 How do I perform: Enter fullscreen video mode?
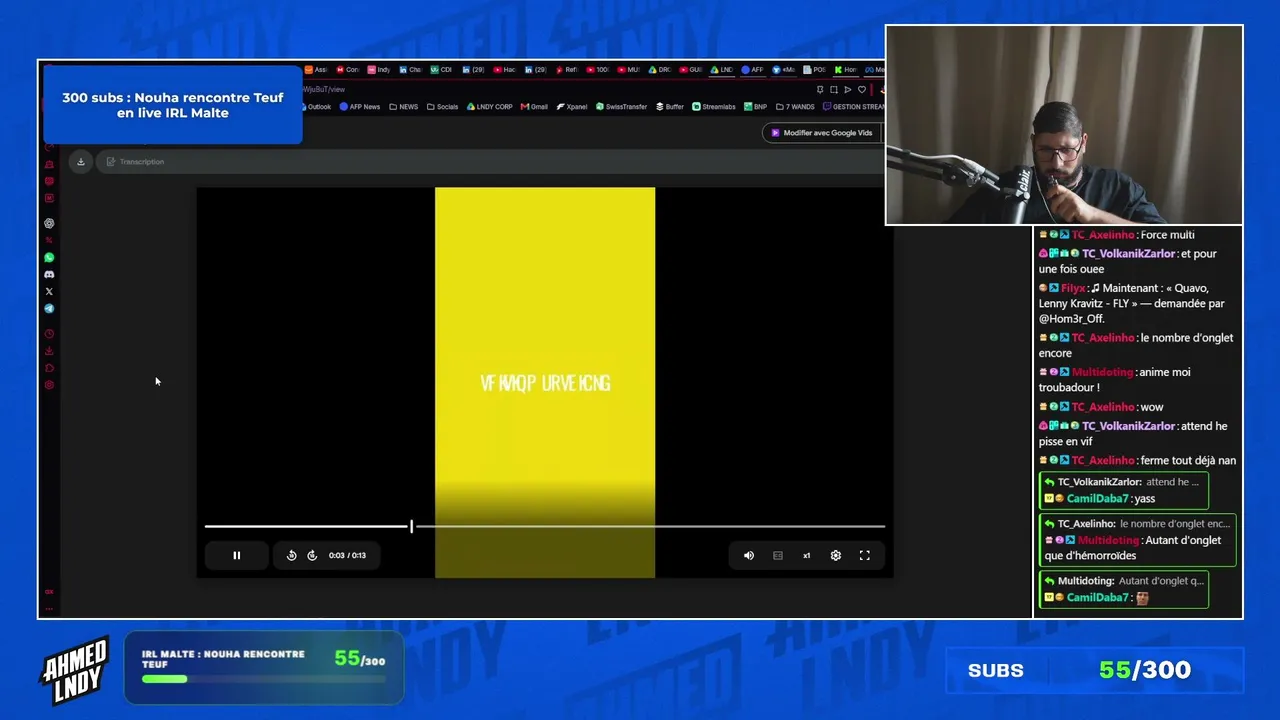pos(865,555)
